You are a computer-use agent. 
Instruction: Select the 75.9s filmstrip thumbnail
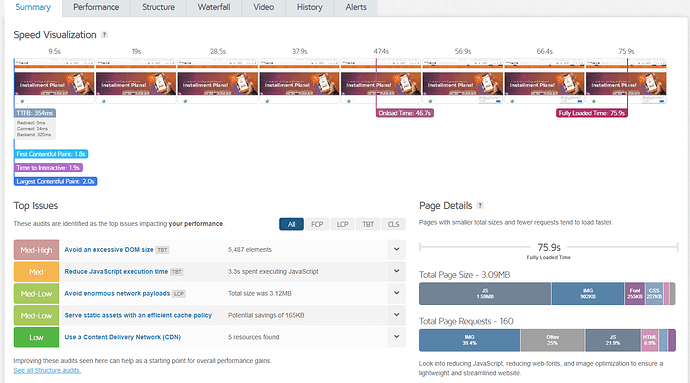pyautogui.click(x=626, y=81)
